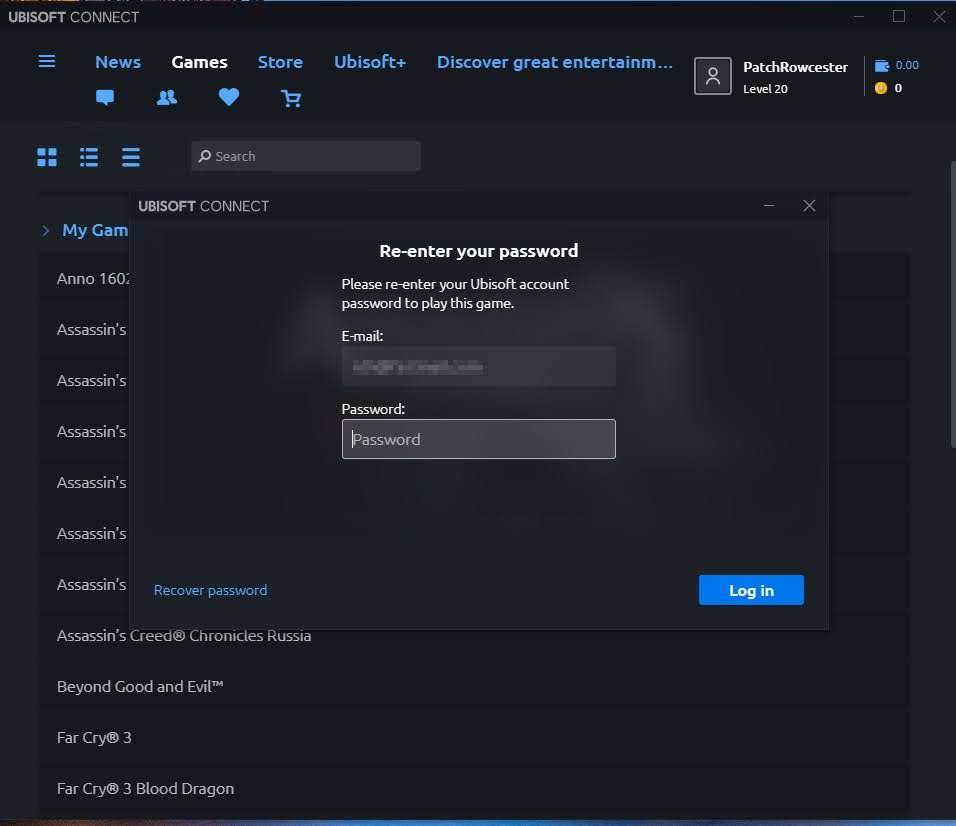Click the blurred E-mail field
The image size is (956, 826).
tap(479, 366)
